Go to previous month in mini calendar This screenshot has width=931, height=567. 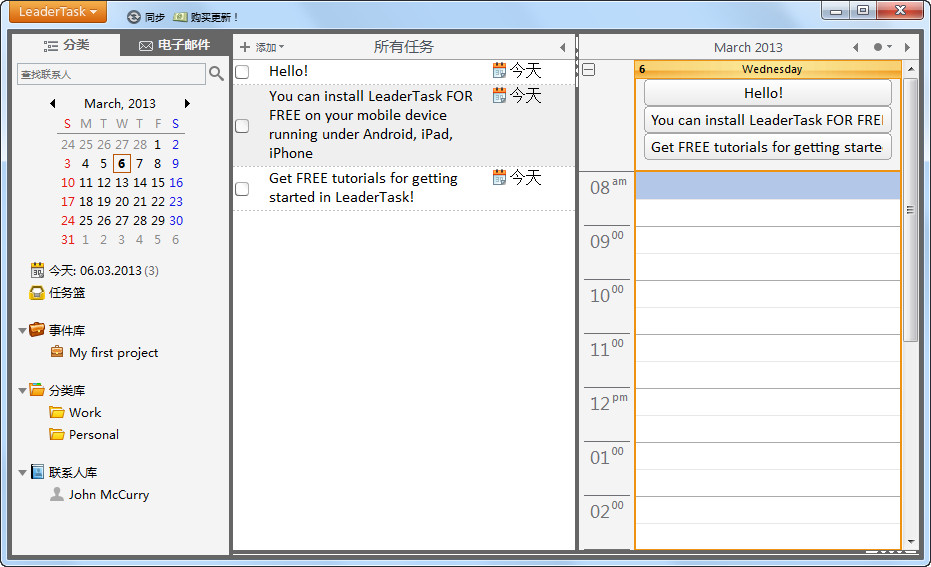pos(53,103)
